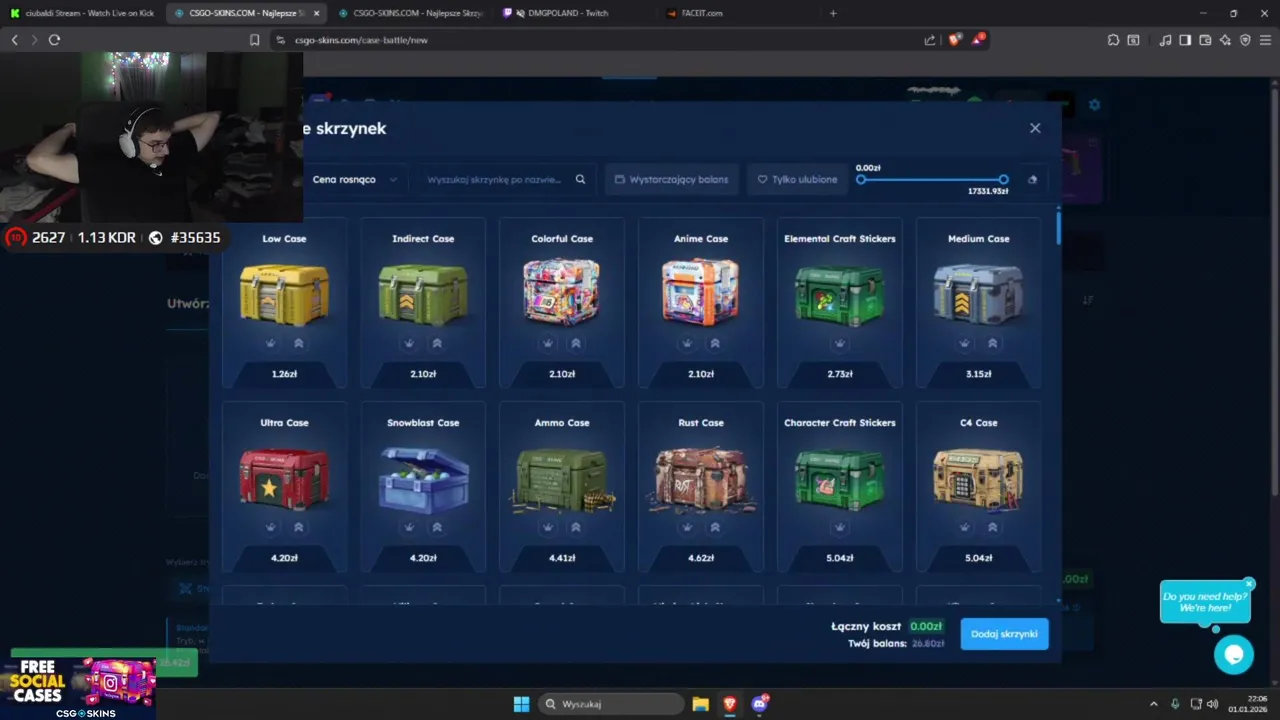Click the search magnifier icon in case search

coord(580,180)
